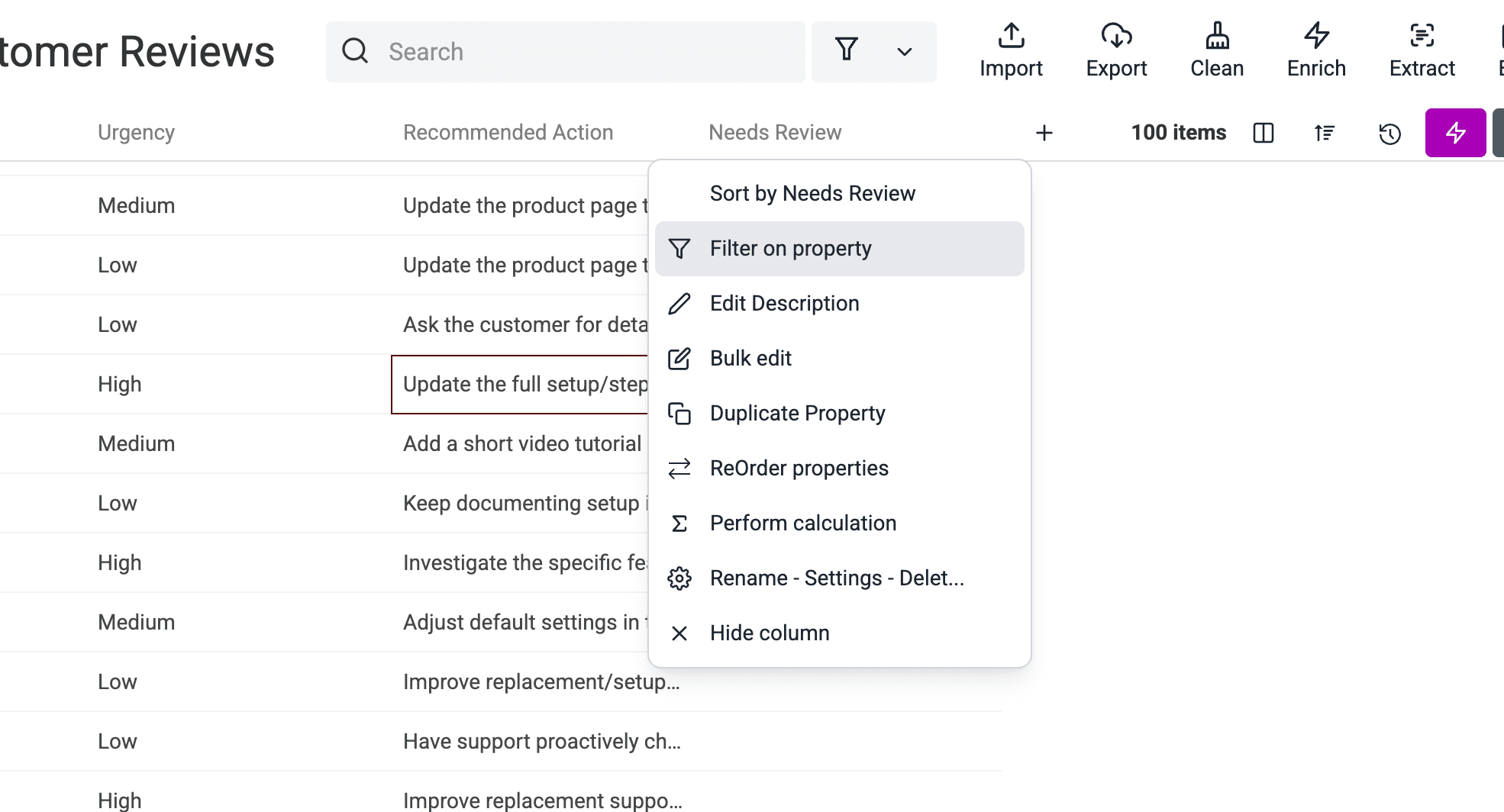Choose Edit Description from the menu
Viewport: 1504px width, 812px height.
(x=839, y=304)
